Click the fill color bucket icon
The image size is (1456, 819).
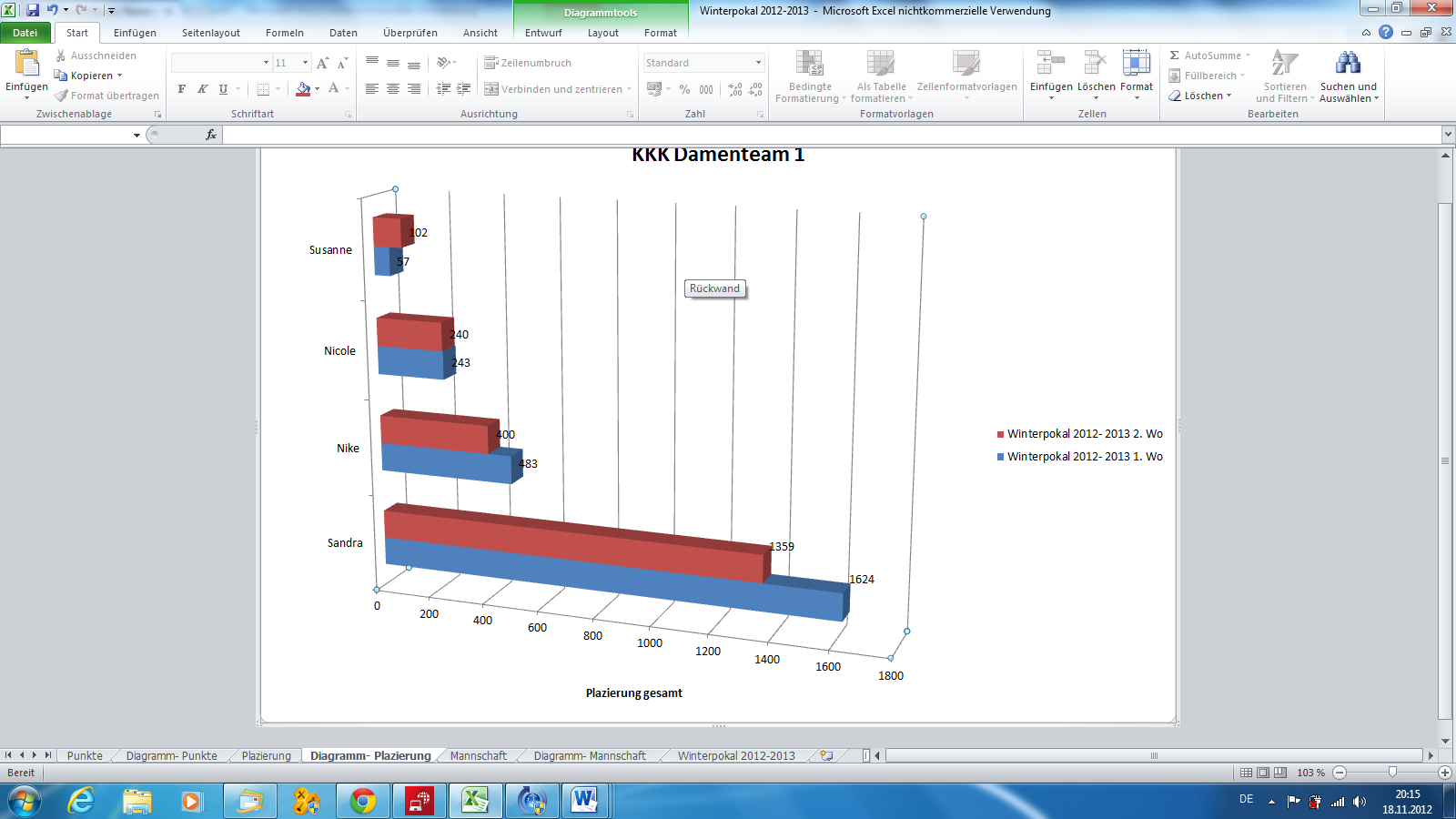[304, 89]
